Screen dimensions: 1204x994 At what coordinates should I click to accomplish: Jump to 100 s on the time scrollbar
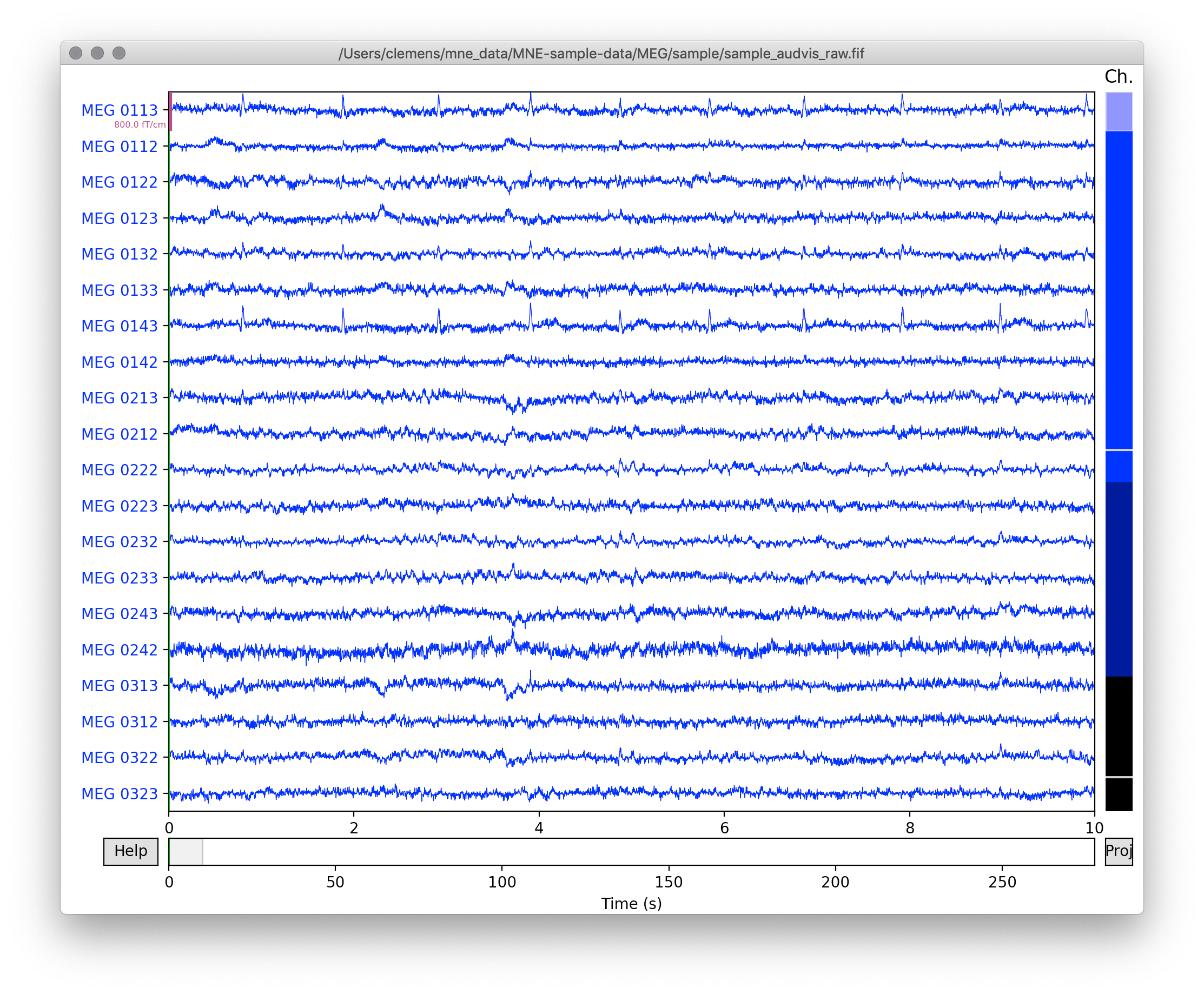point(502,851)
